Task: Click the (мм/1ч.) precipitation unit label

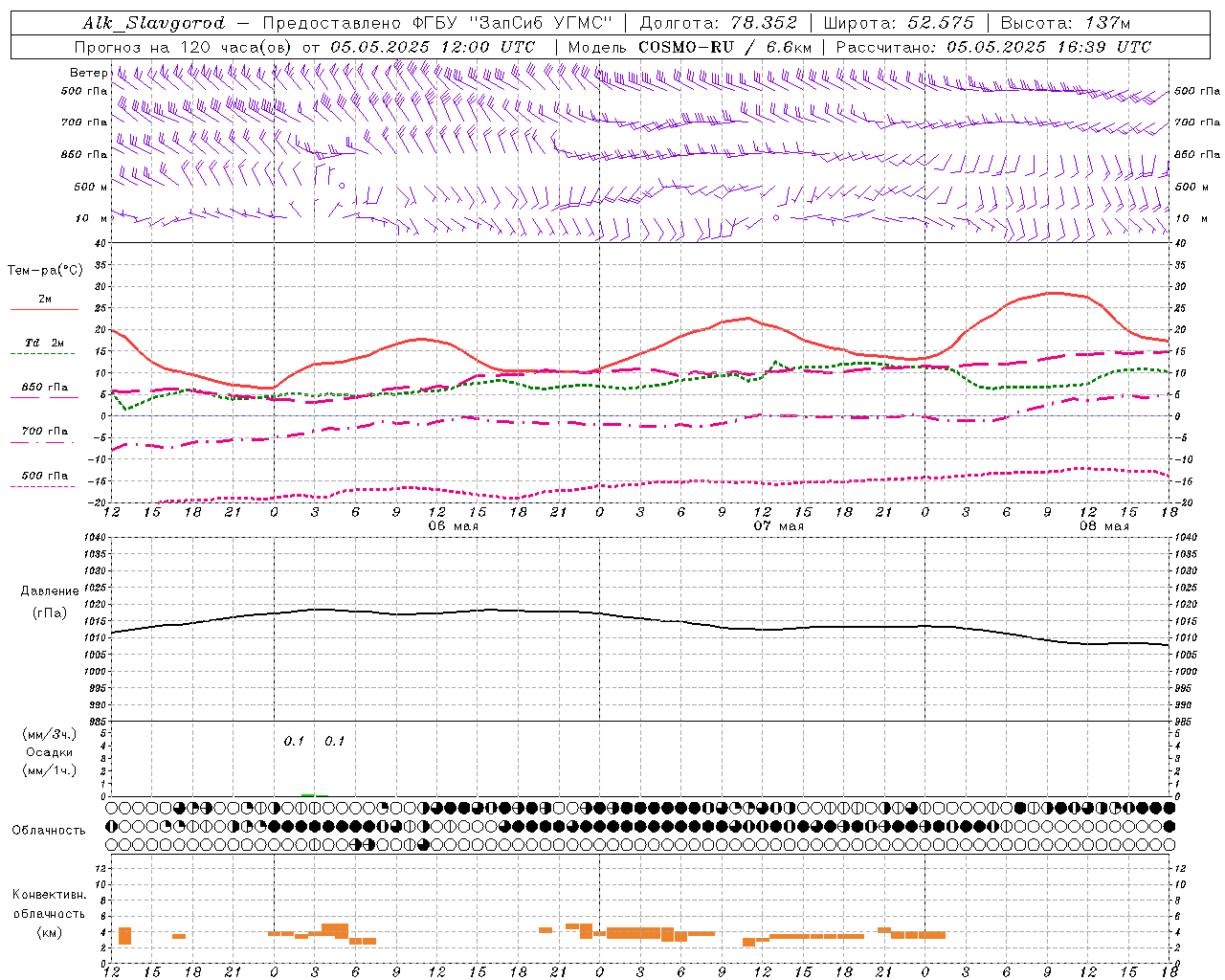Action: point(50,770)
